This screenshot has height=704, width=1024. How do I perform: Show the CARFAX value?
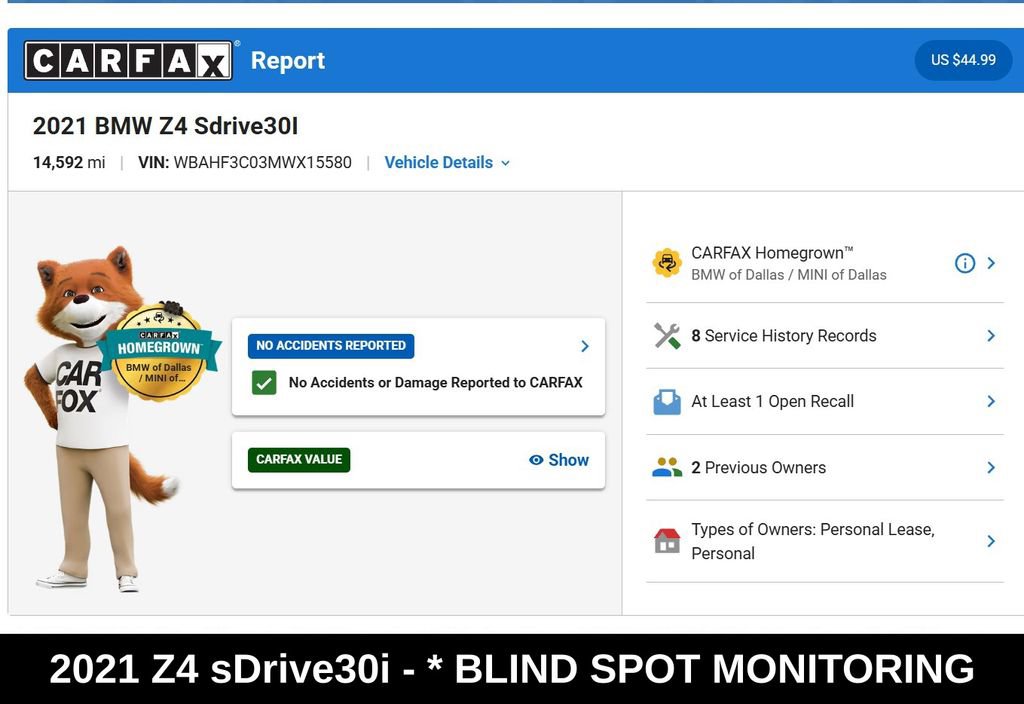[559, 460]
